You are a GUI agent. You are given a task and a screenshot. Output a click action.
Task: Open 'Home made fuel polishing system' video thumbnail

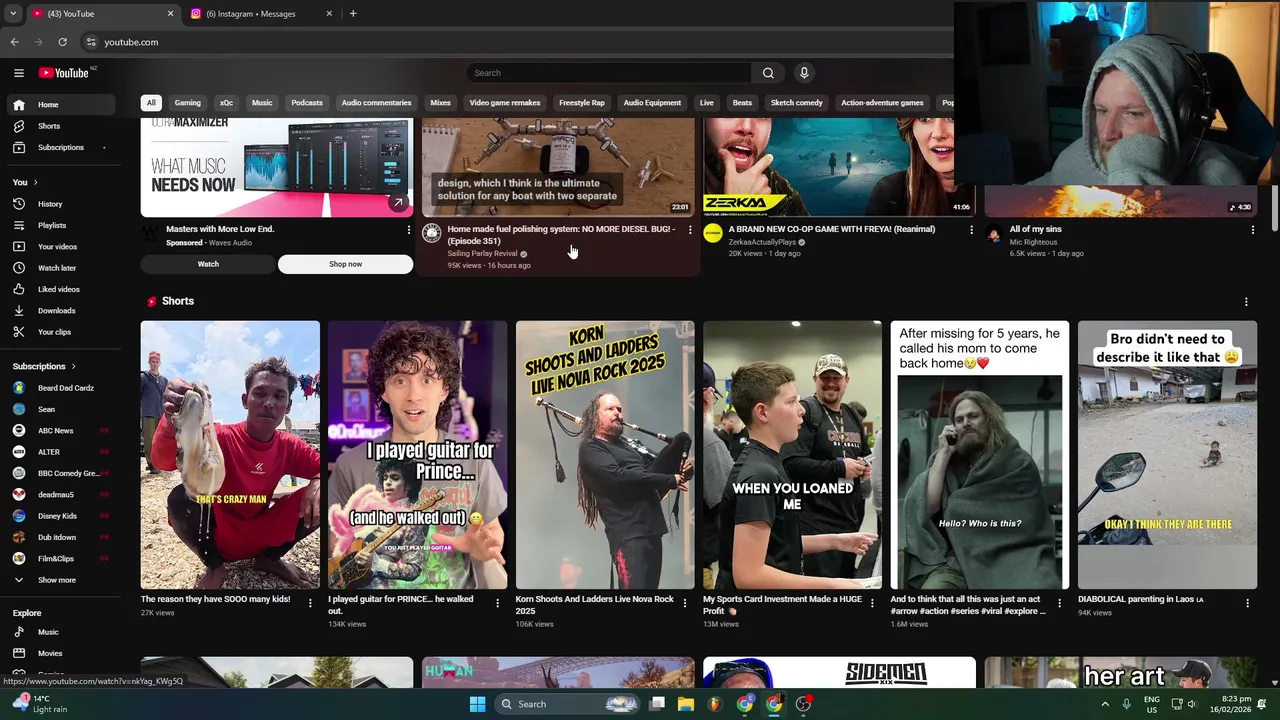tap(558, 167)
